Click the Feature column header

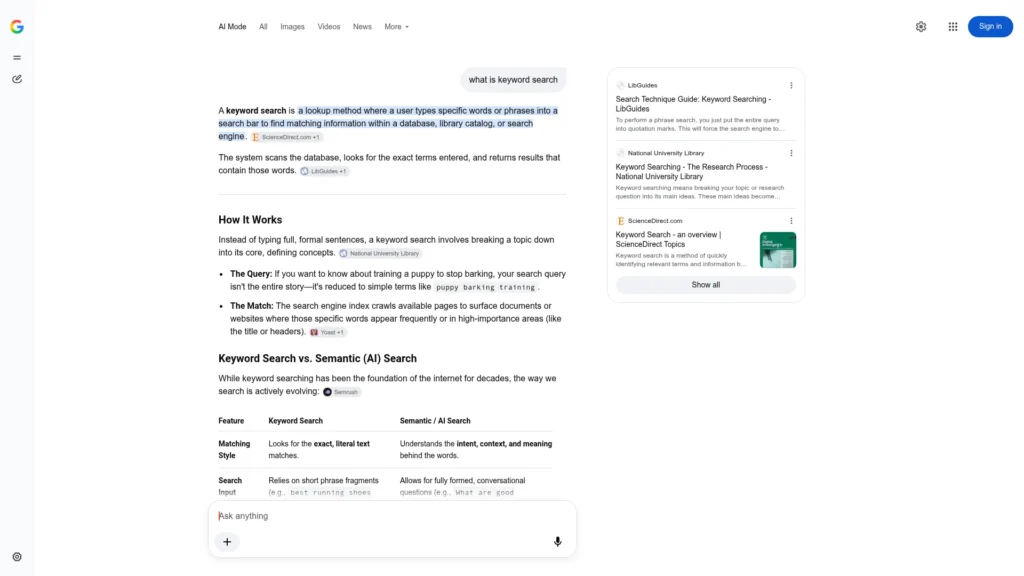click(231, 421)
